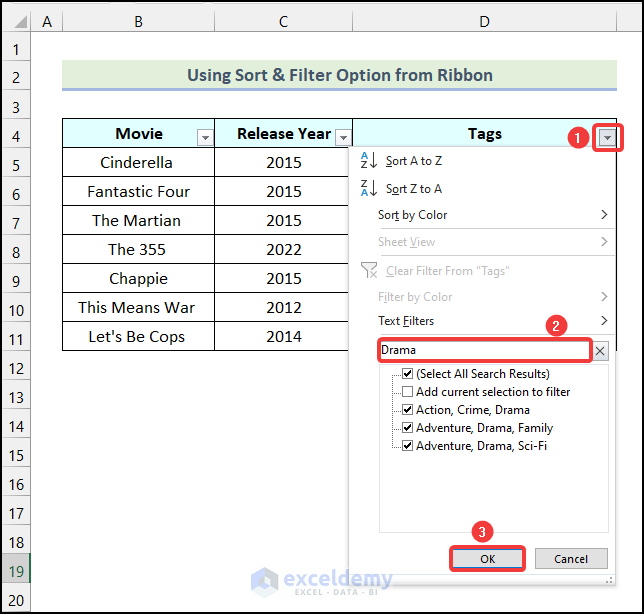Select The Martian cell
This screenshot has height=614, width=644.
(x=138, y=221)
